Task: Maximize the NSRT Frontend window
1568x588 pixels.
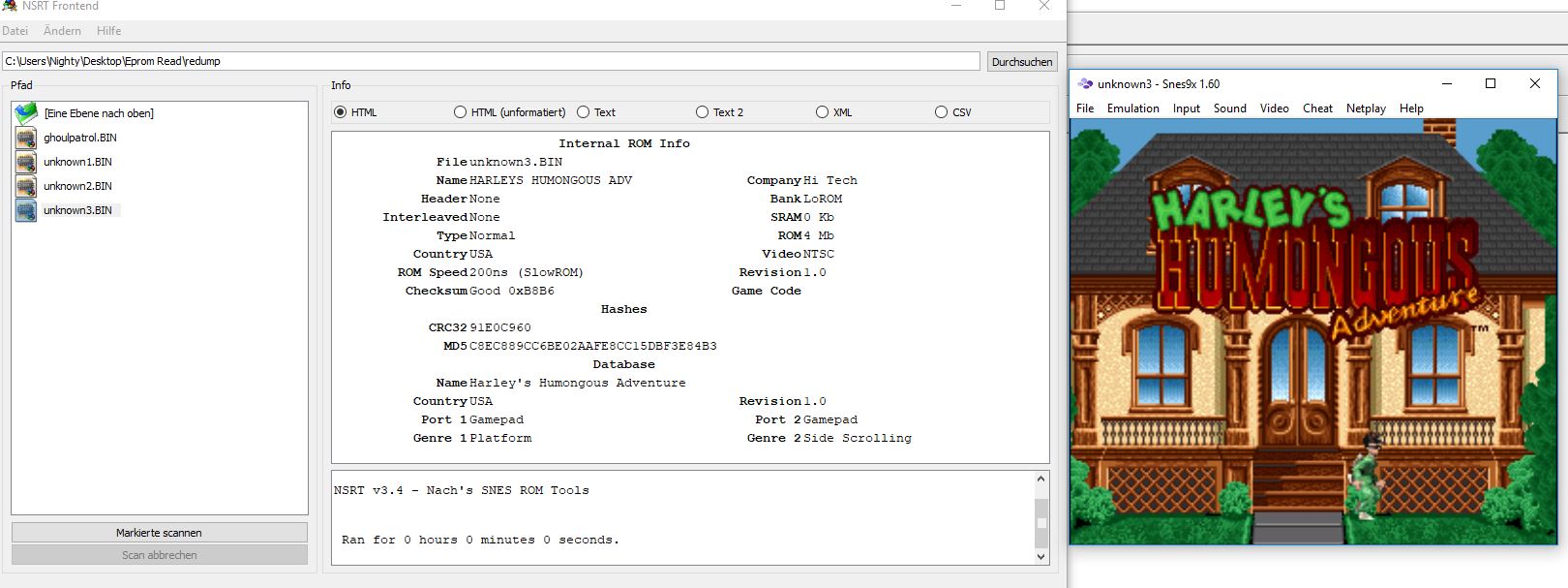Action: point(1000,6)
